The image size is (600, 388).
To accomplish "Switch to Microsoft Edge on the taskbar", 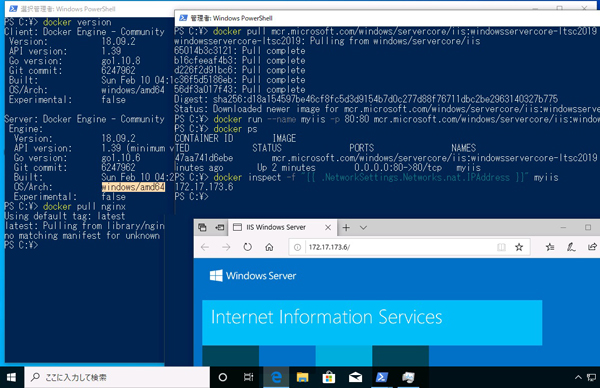I will (276, 378).
